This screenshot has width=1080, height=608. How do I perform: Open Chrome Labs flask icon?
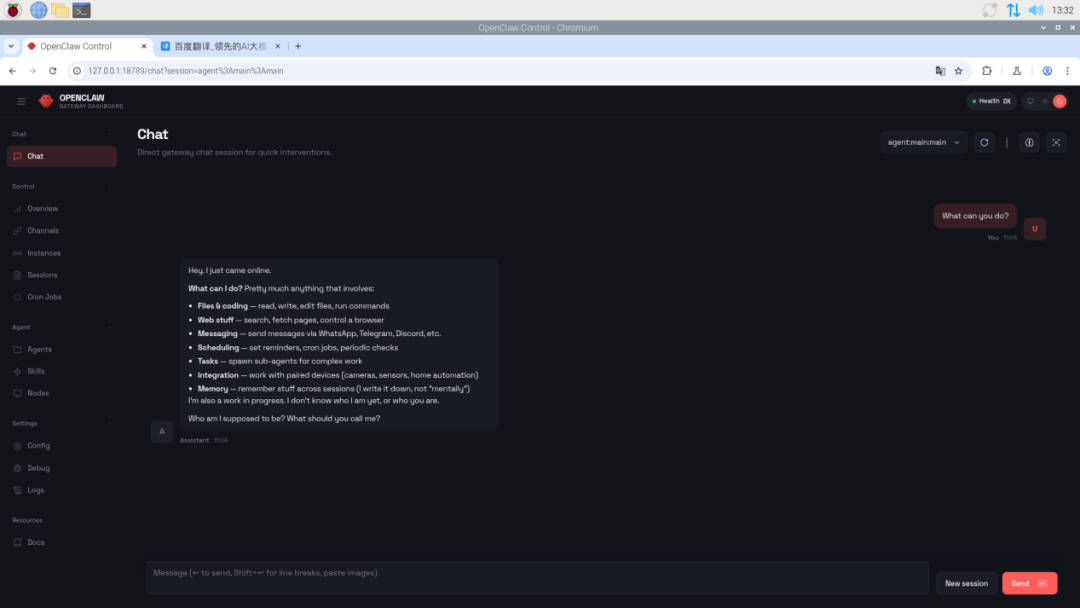1017,71
